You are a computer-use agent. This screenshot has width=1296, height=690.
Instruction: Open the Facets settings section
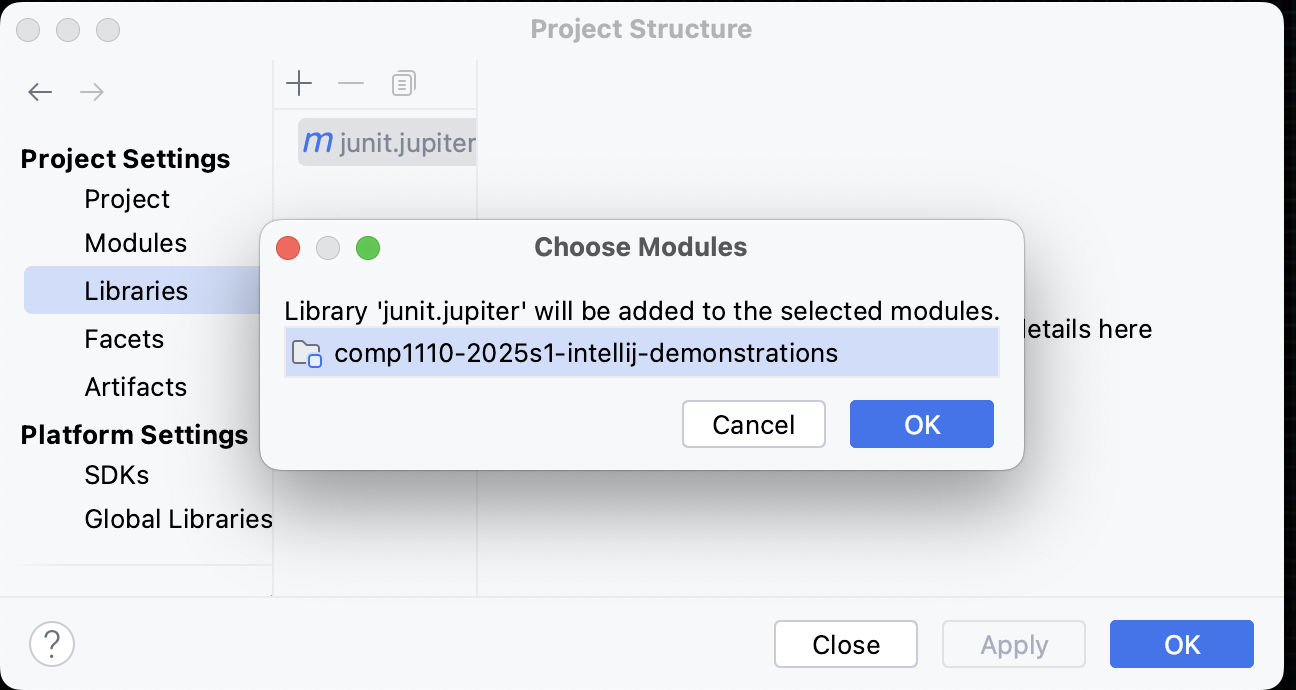[x=124, y=339]
